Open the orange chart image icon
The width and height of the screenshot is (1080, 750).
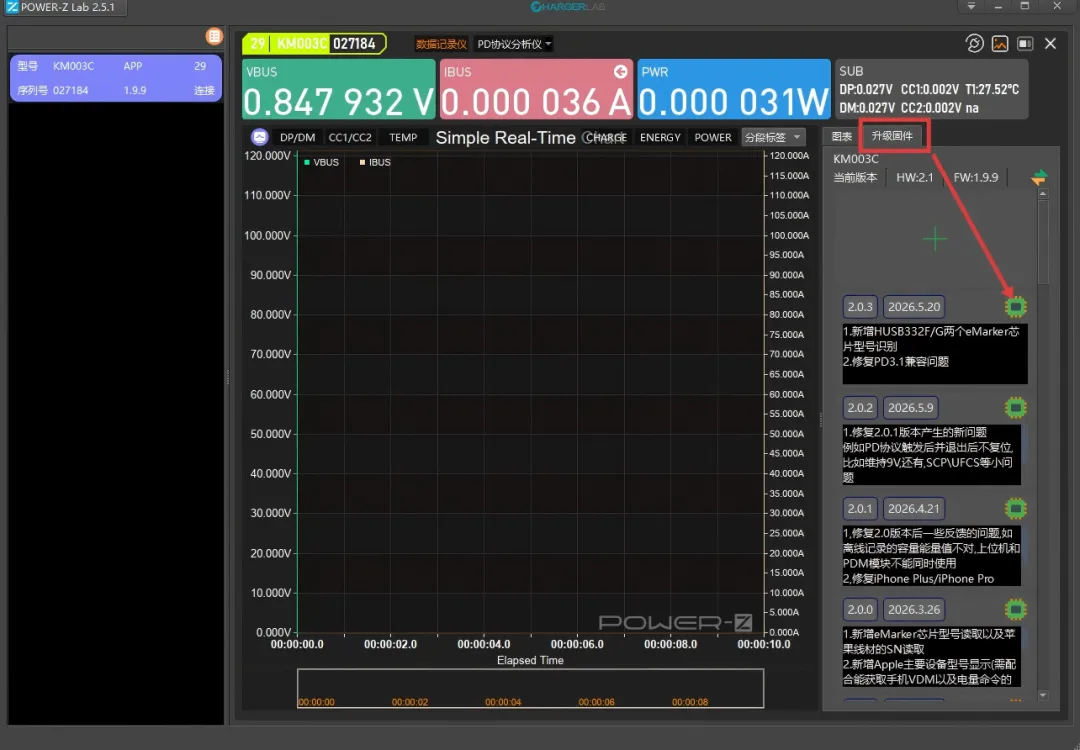point(999,44)
